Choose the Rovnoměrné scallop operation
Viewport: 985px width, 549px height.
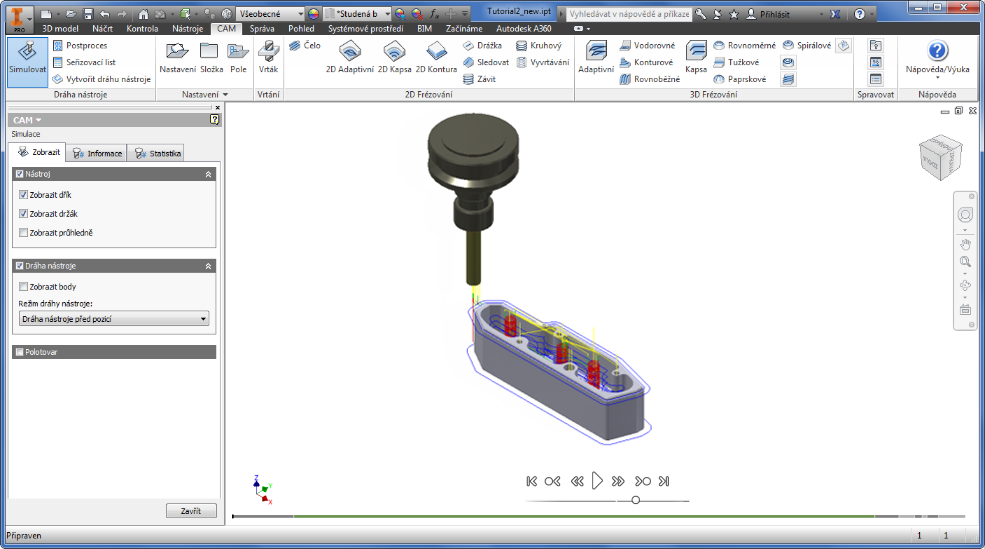coord(744,45)
